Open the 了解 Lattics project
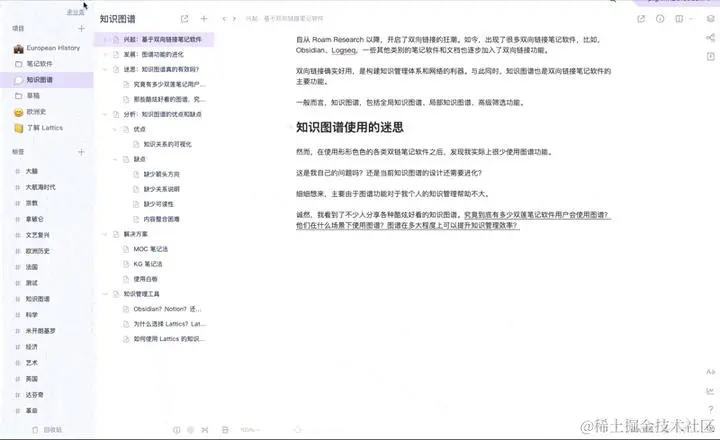This screenshot has width=720, height=440. 39,128
